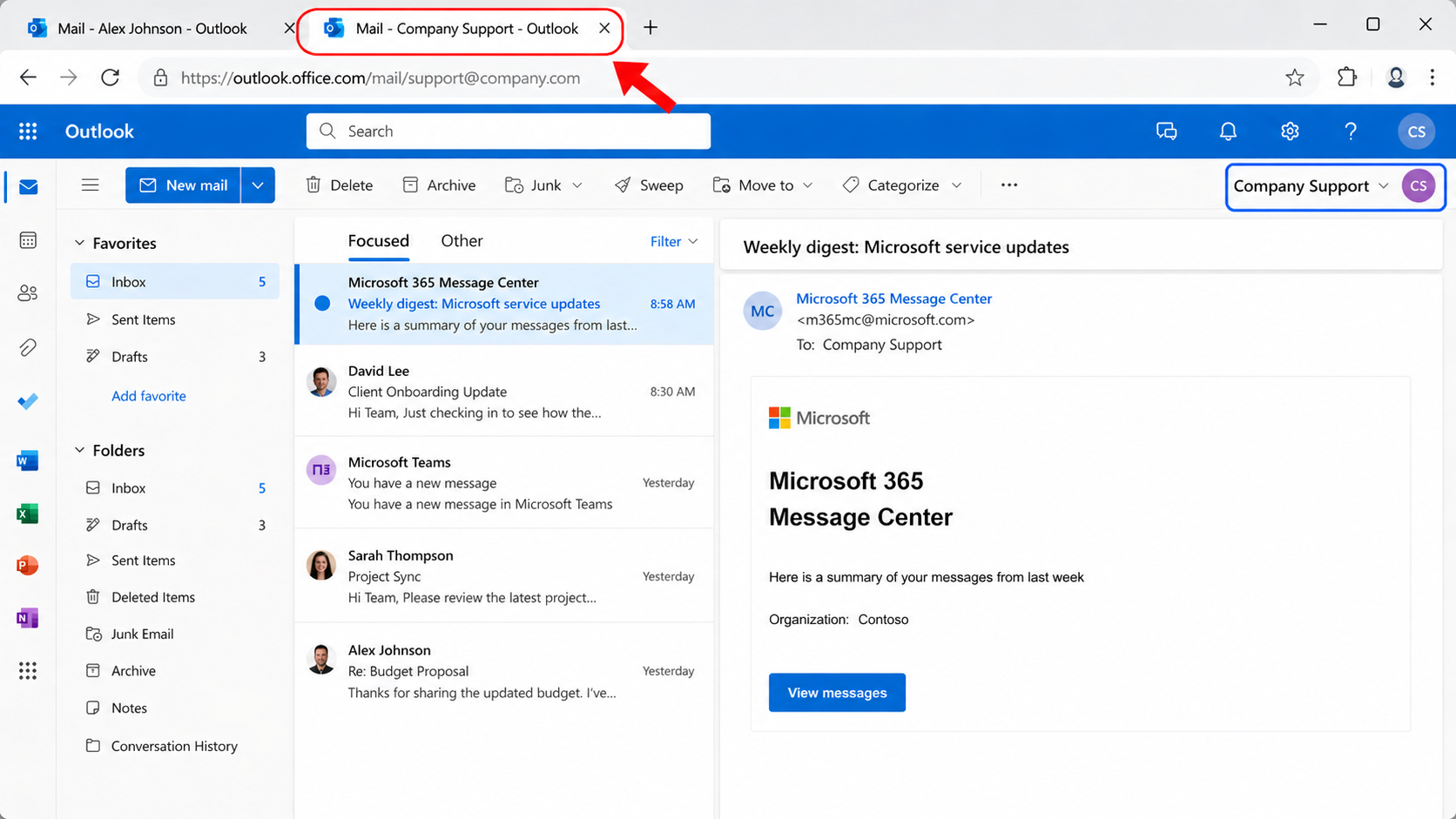Bookmark this page with the star icon
Viewport: 1456px width, 819px height.
point(1295,77)
